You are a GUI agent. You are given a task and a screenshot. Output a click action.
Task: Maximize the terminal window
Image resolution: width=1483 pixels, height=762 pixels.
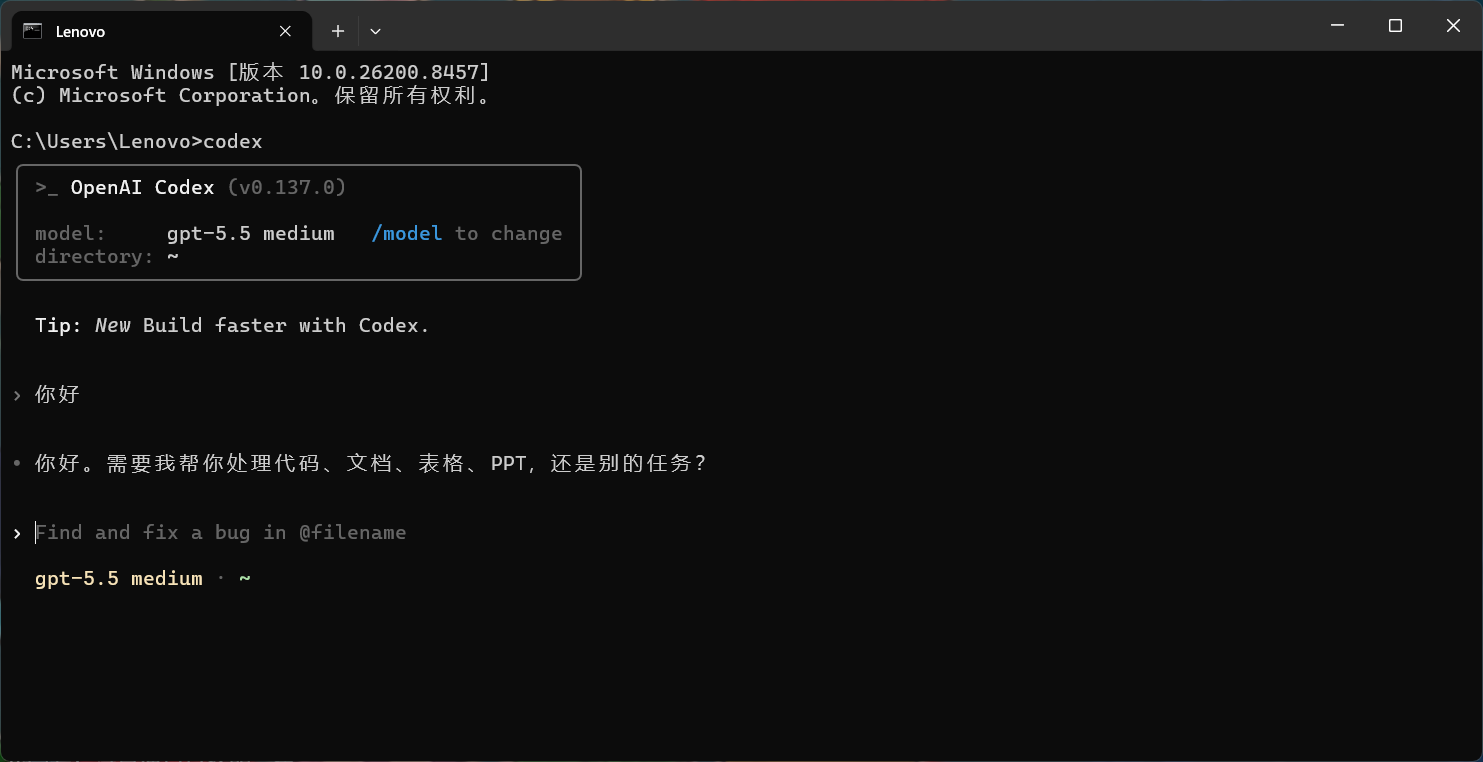(x=1395, y=26)
